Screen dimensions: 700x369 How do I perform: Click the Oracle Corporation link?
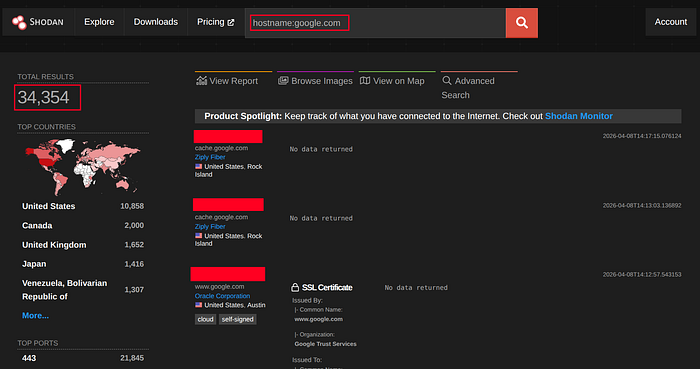click(x=222, y=296)
